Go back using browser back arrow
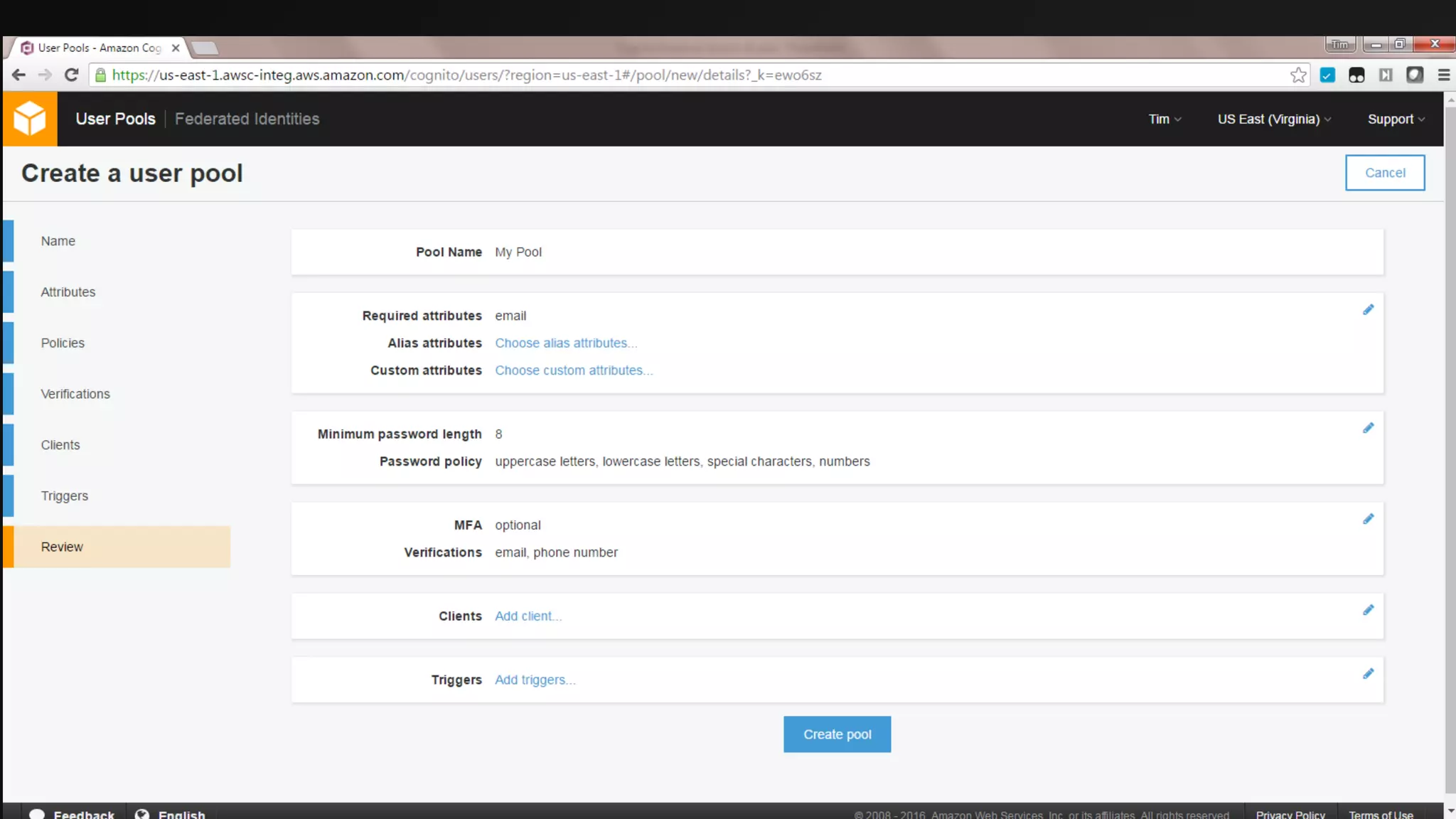The height and width of the screenshot is (819, 1456). pyautogui.click(x=19, y=75)
